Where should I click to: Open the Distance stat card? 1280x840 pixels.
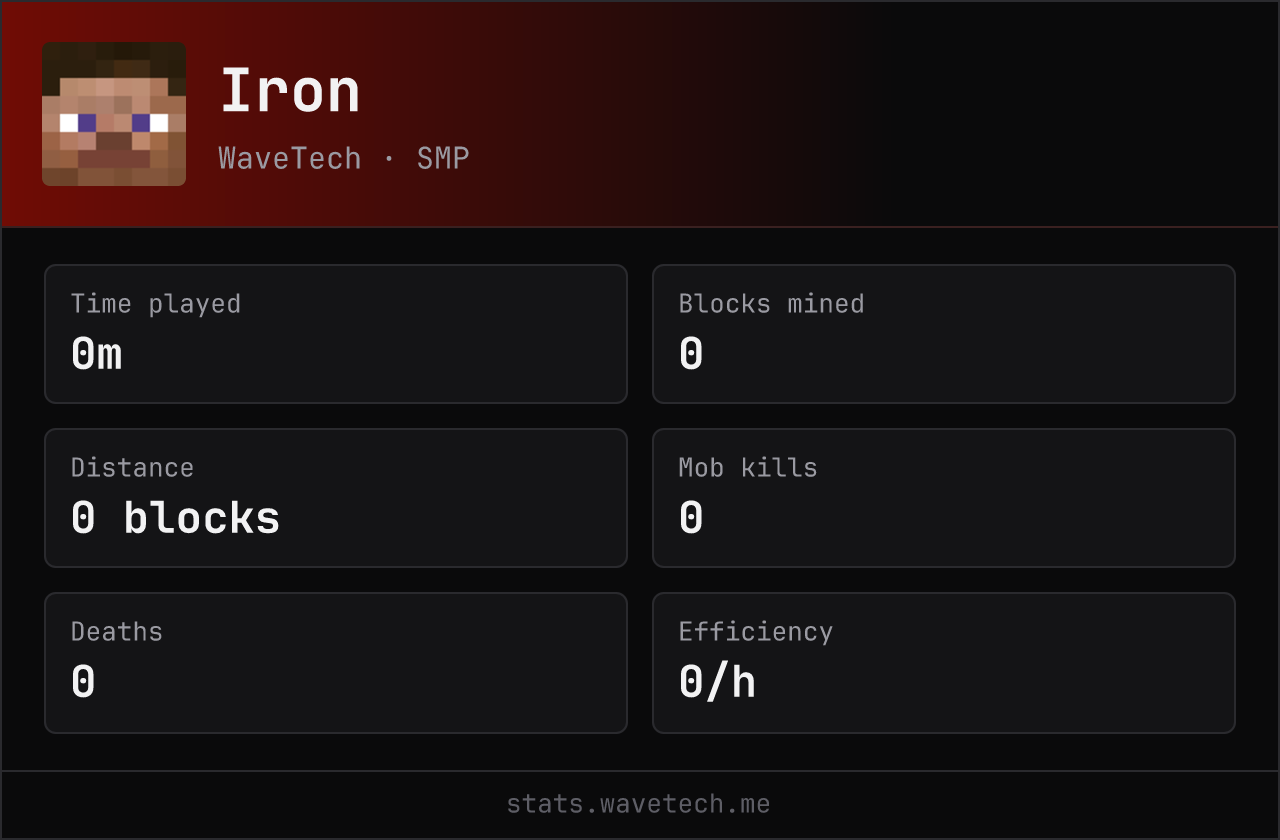pyautogui.click(x=336, y=498)
